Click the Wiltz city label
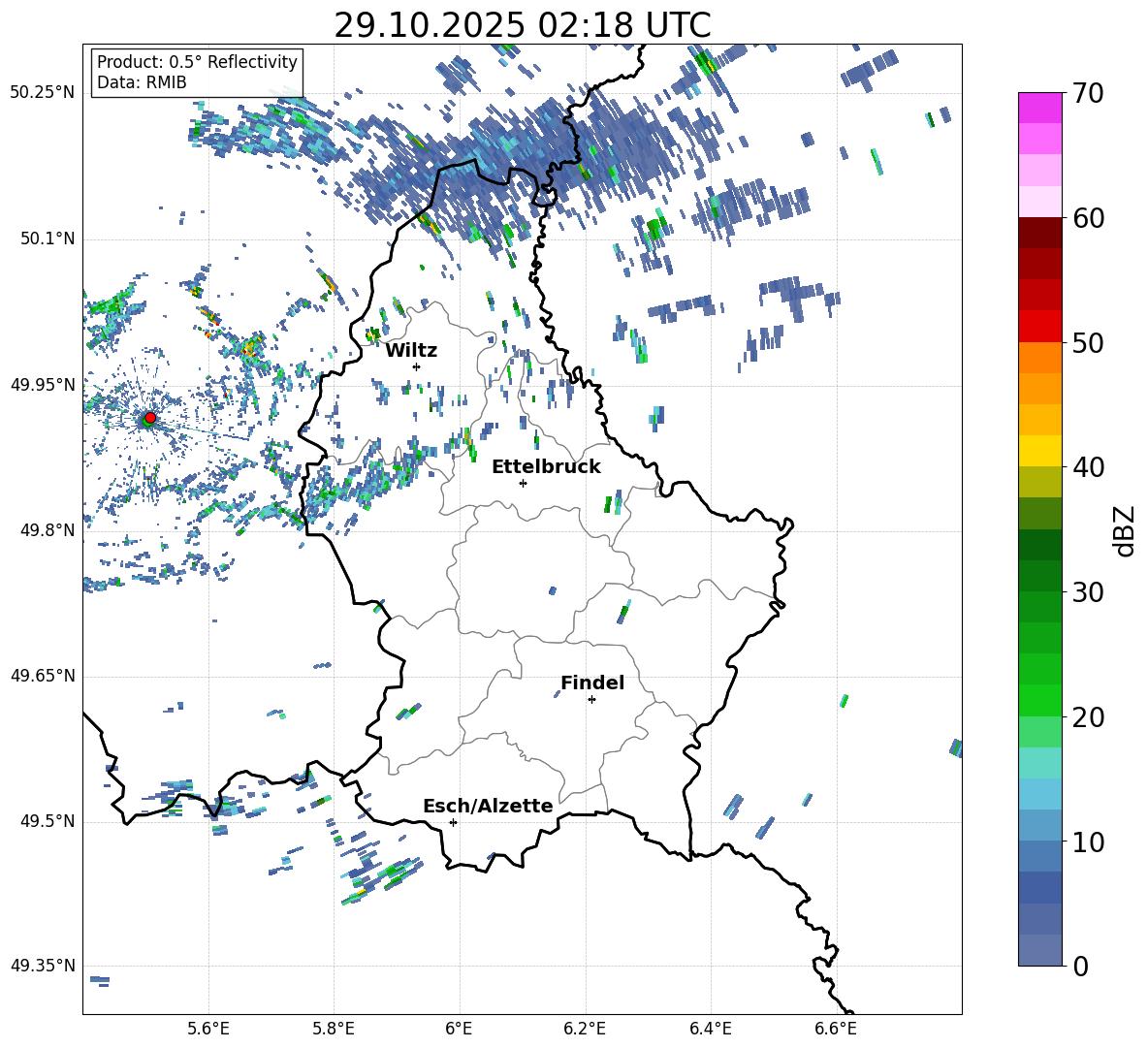Screen dimensions: 1148x1048 [x=411, y=350]
